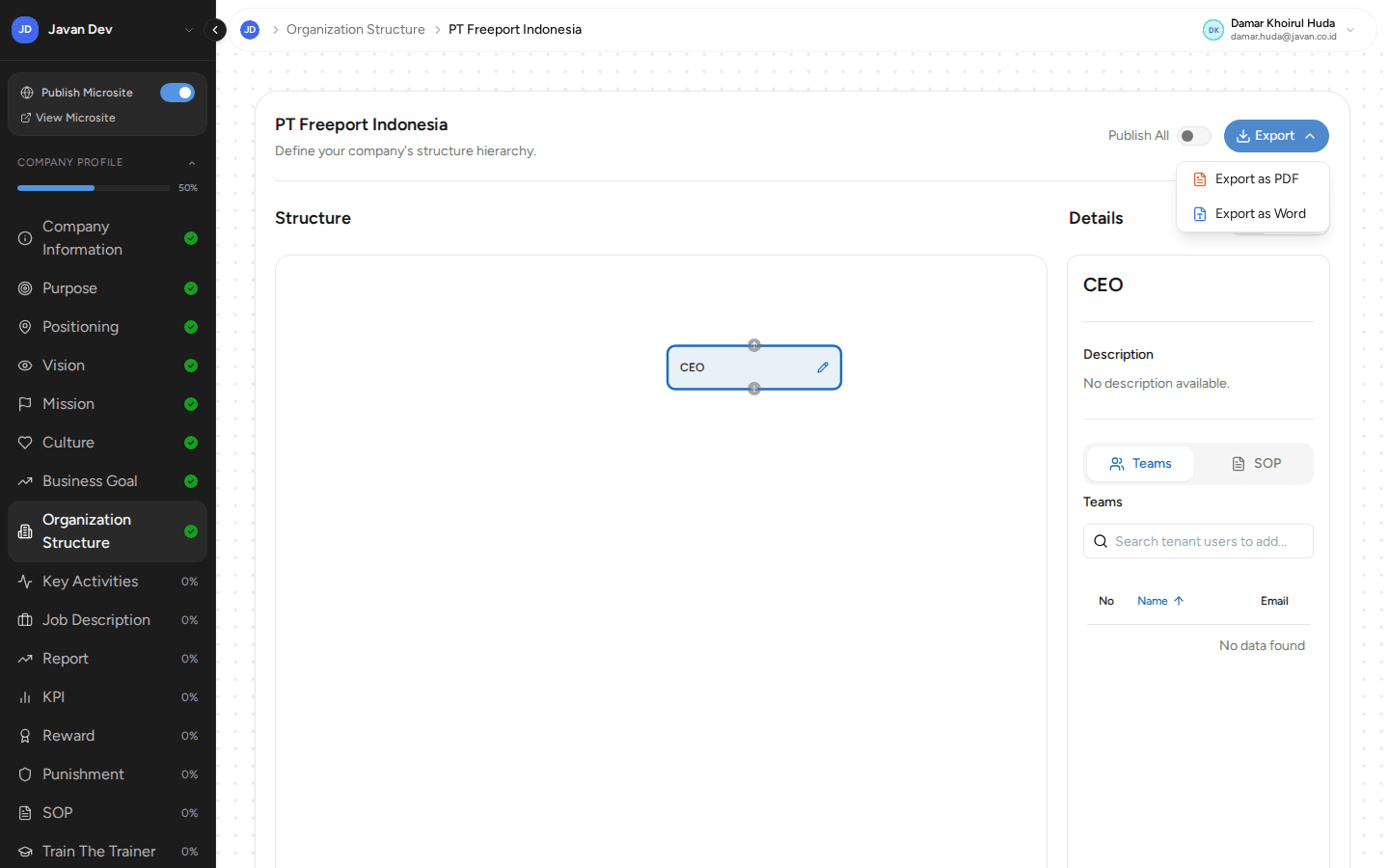Click the green check beside Mission
The width and height of the screenshot is (1389, 868).
tap(191, 404)
